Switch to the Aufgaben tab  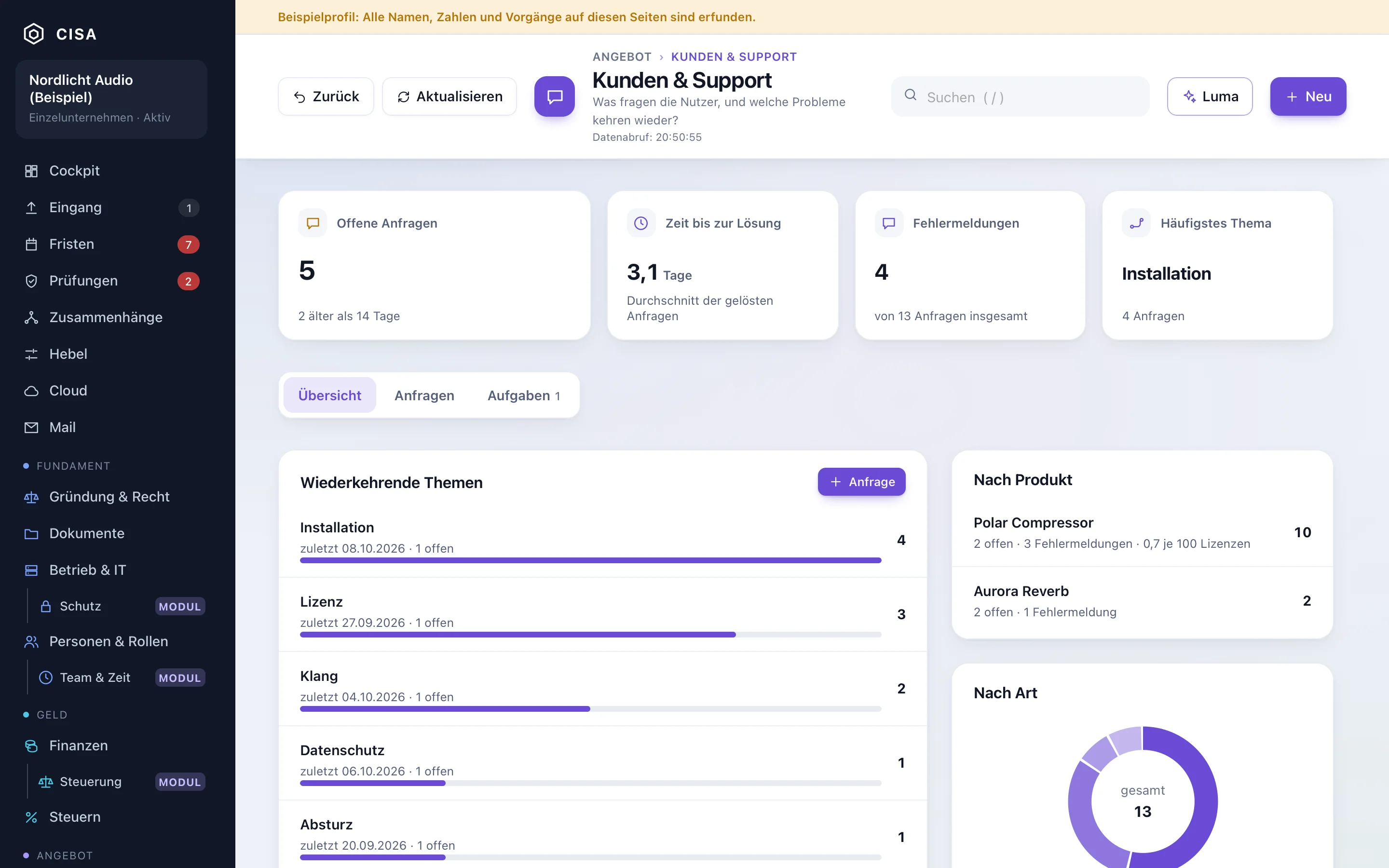coord(523,395)
